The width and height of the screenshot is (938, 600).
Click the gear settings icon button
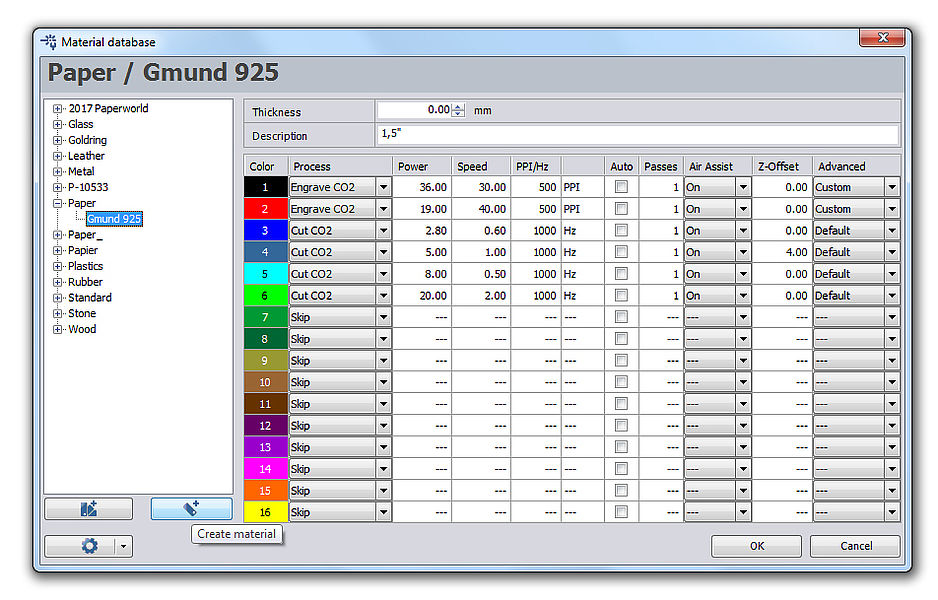[89, 546]
